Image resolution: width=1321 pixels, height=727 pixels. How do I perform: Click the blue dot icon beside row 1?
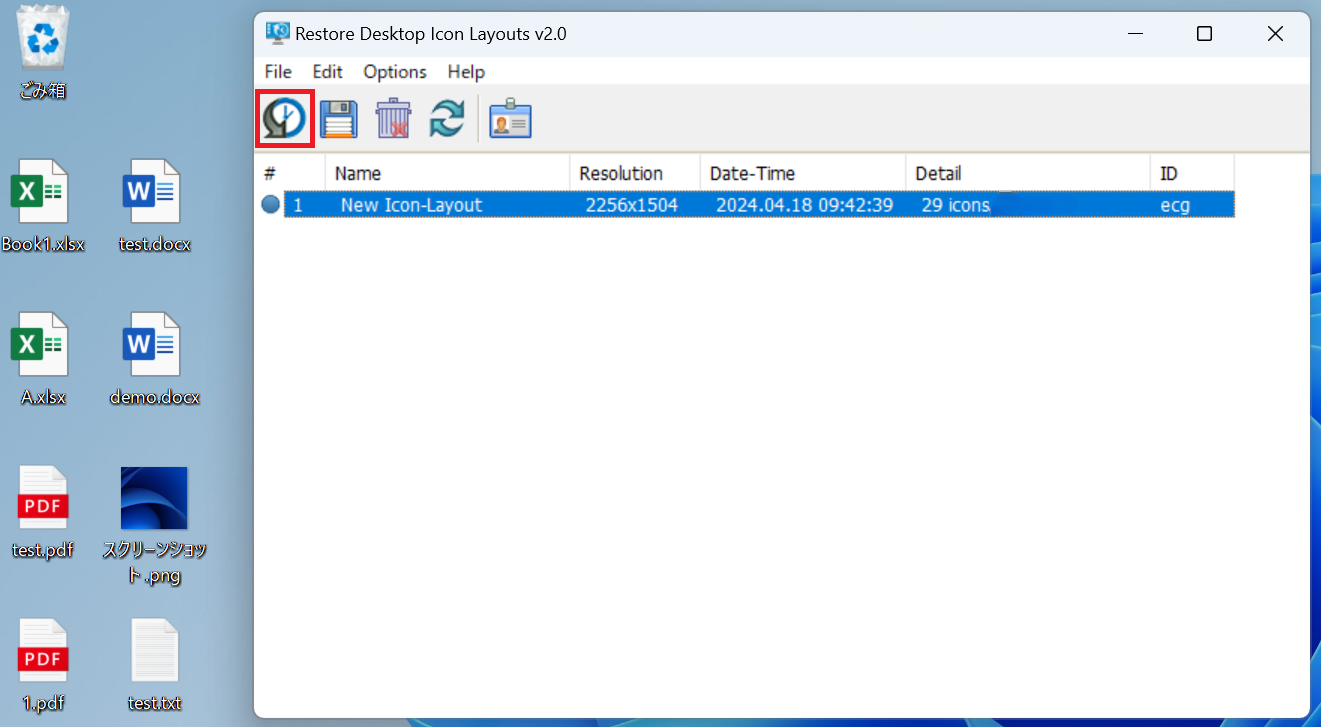pyautogui.click(x=270, y=205)
